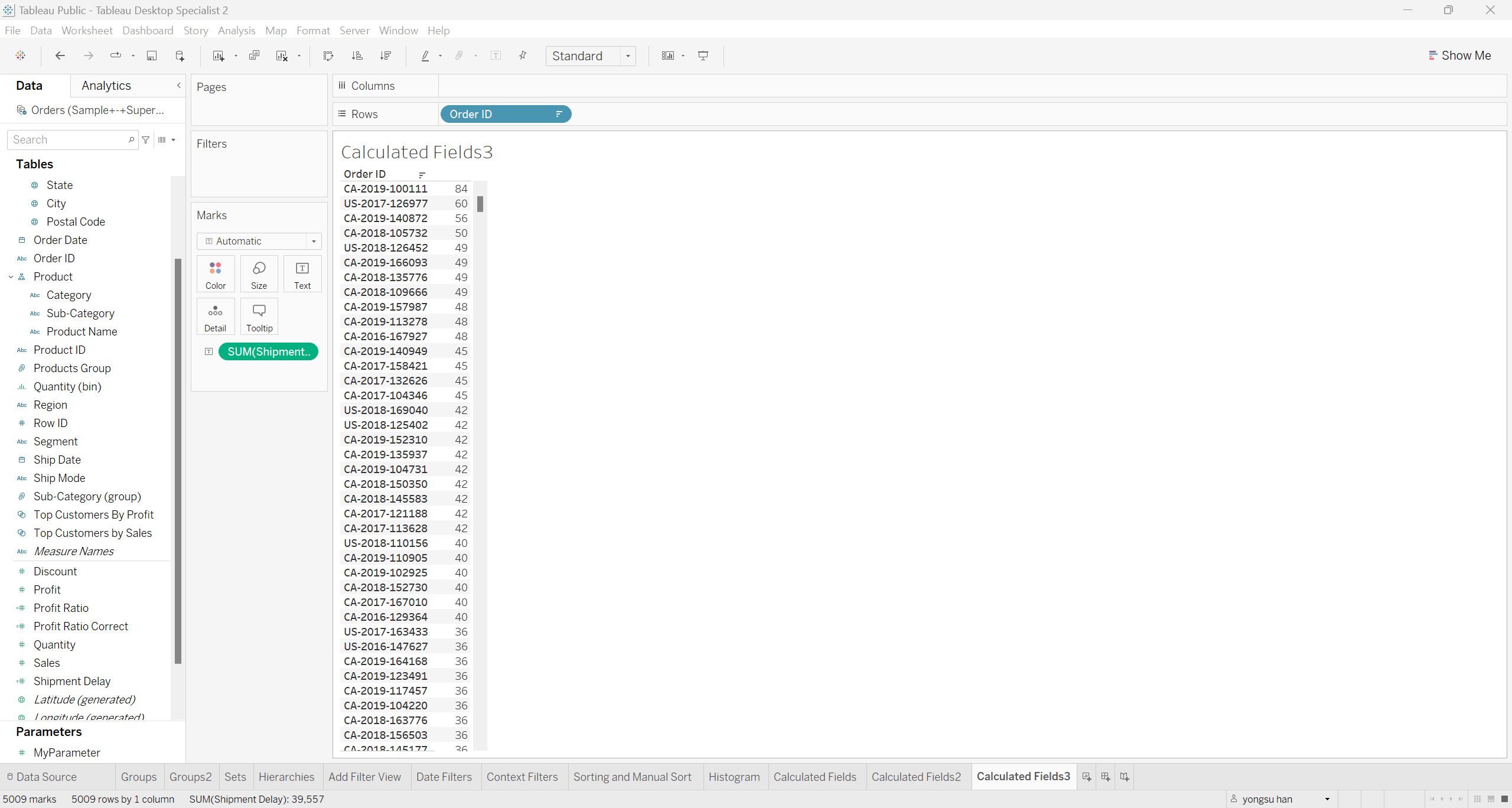Sort ascending using the toolbar icon
1512x808 pixels.
[357, 56]
